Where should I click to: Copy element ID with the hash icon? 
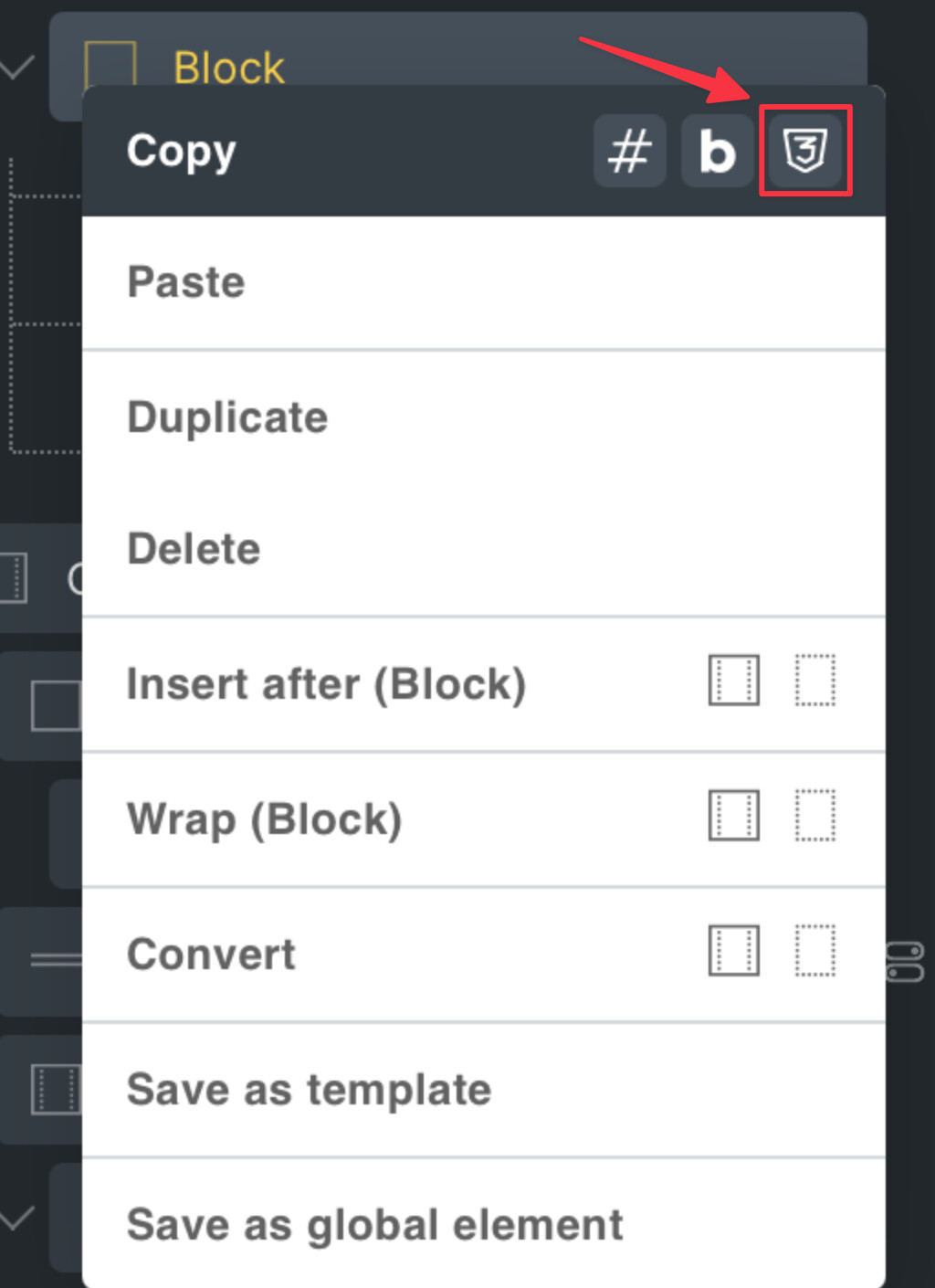[629, 151]
